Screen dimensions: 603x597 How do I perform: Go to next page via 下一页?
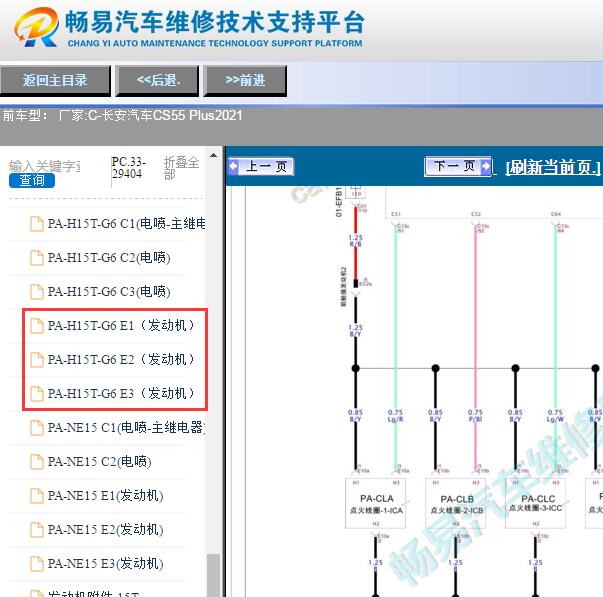tap(458, 167)
